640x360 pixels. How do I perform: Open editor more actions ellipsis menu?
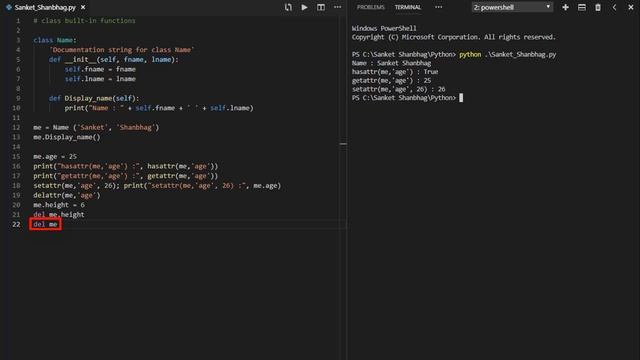tap(338, 7)
